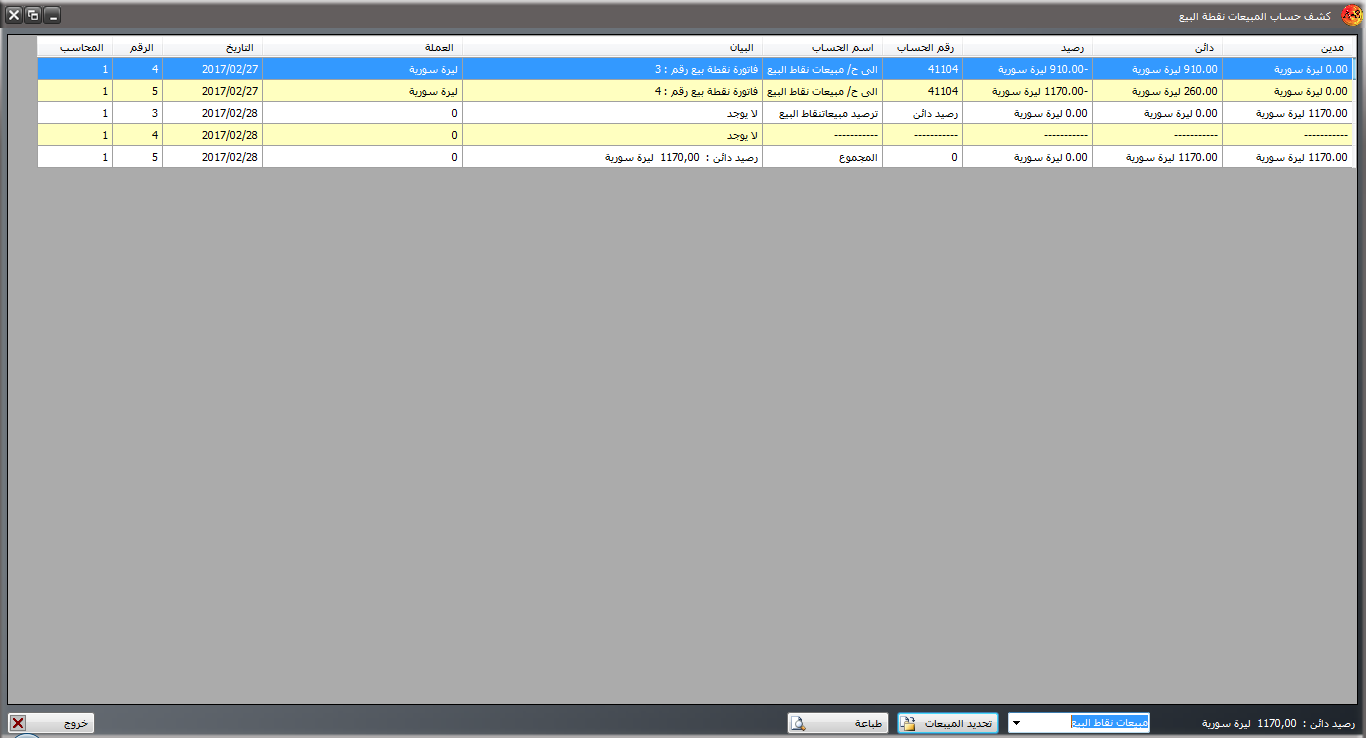Close the window with the title bar X
1366x738 pixels.
(14, 15)
